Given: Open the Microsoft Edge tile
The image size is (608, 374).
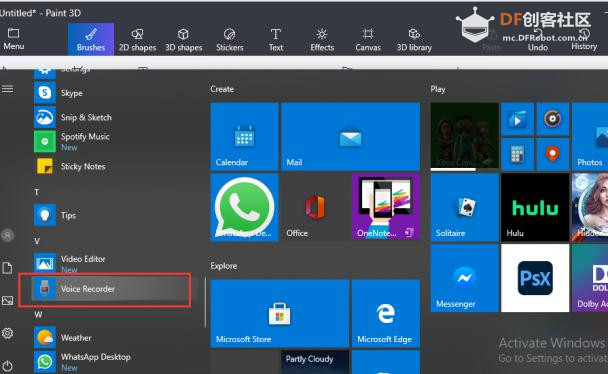Looking at the screenshot, I should [x=386, y=314].
